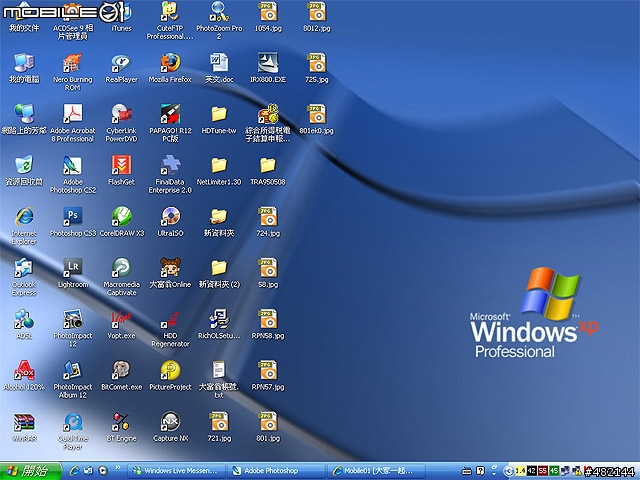Select the 724.jpg image file
This screenshot has height=480, width=640.
tap(268, 222)
